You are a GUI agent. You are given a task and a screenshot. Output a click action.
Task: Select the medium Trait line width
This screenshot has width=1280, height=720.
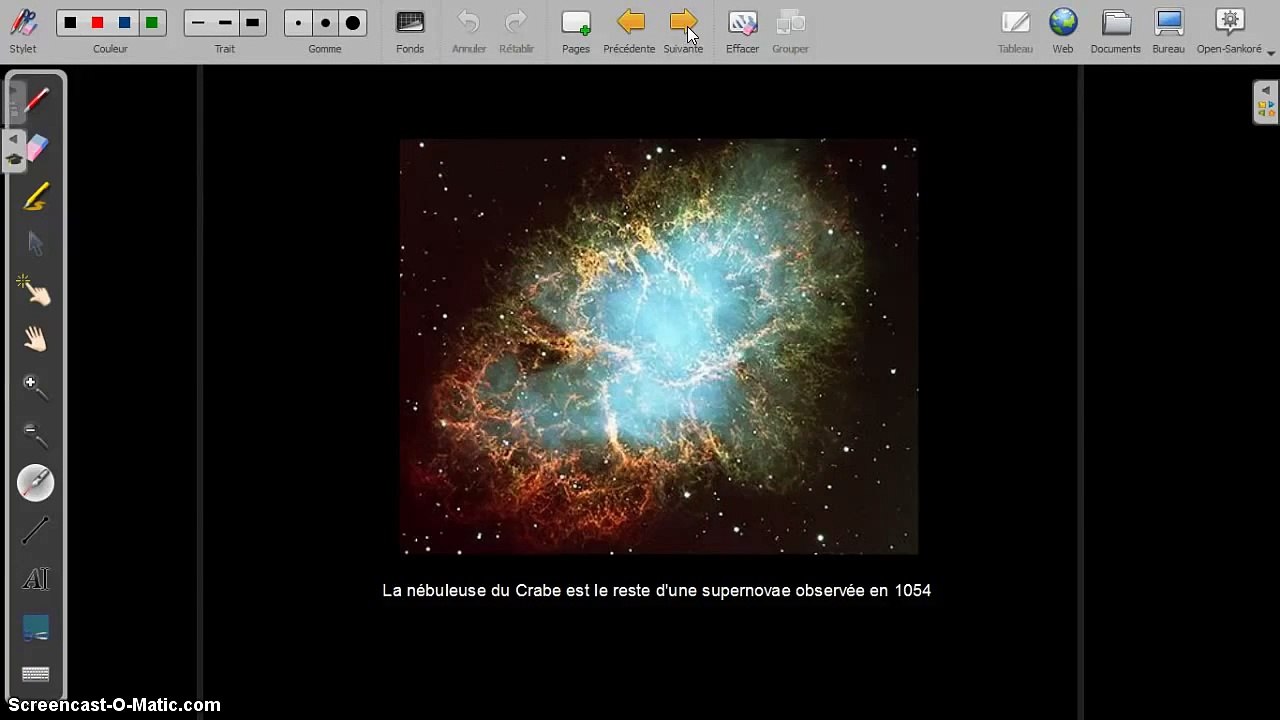click(x=225, y=23)
